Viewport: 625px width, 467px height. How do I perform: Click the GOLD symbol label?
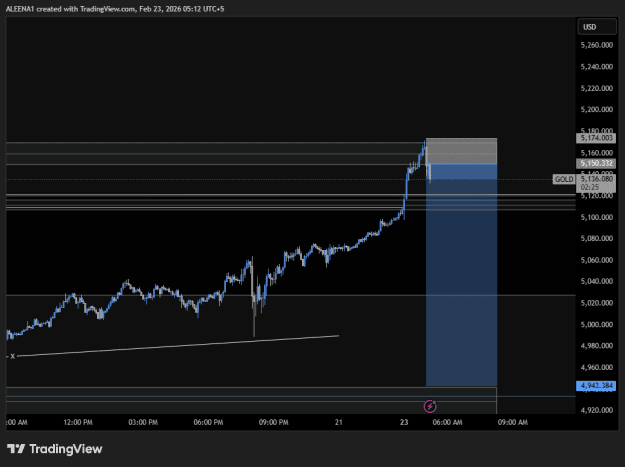click(x=564, y=179)
